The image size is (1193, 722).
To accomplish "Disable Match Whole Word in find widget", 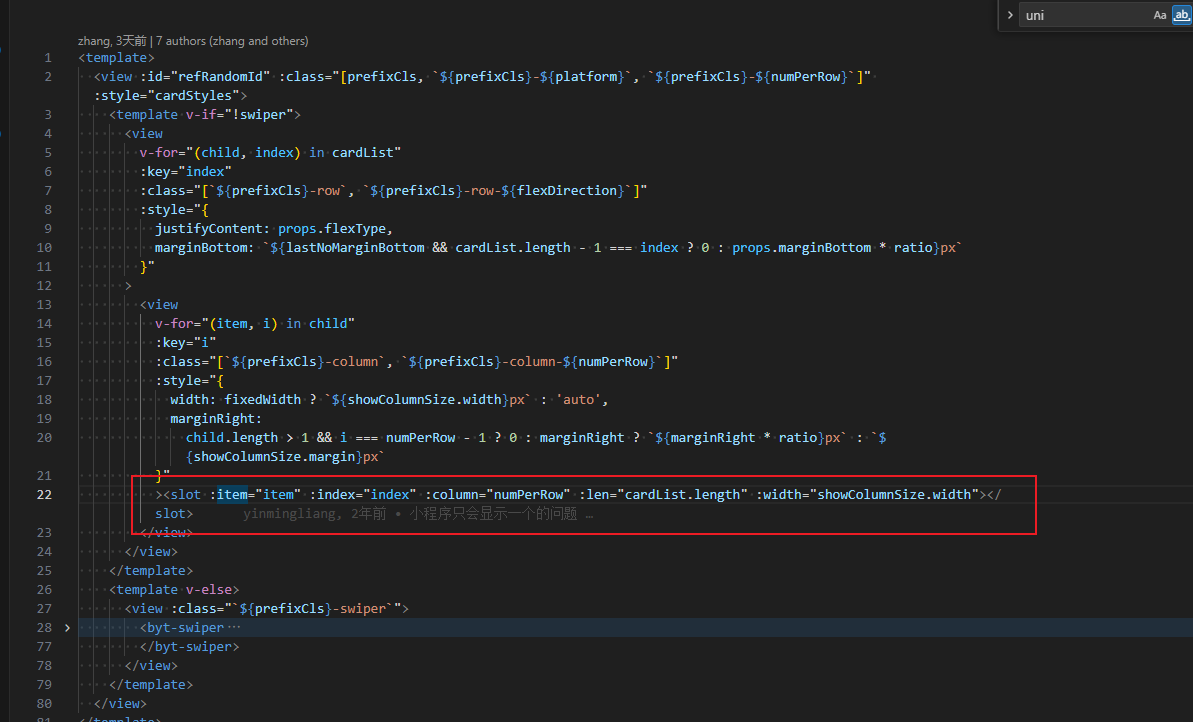I will [x=1181, y=15].
